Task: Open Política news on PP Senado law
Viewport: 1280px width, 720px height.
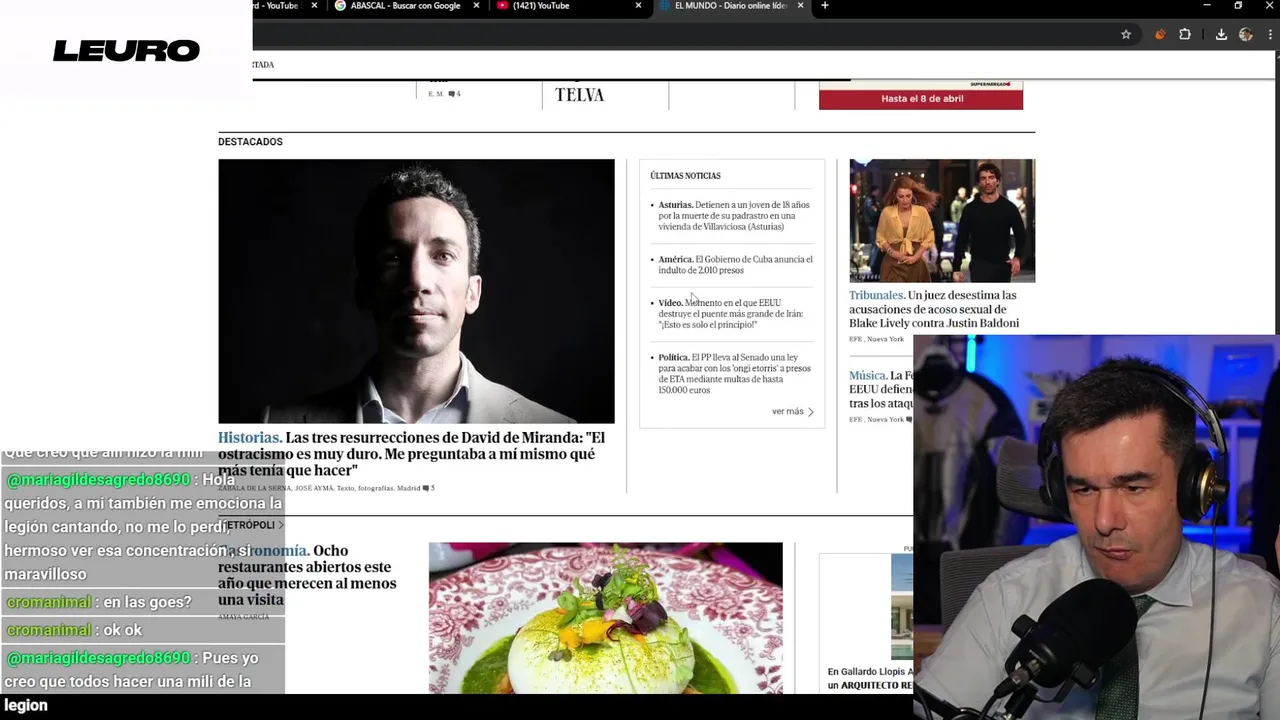Action: tap(733, 373)
